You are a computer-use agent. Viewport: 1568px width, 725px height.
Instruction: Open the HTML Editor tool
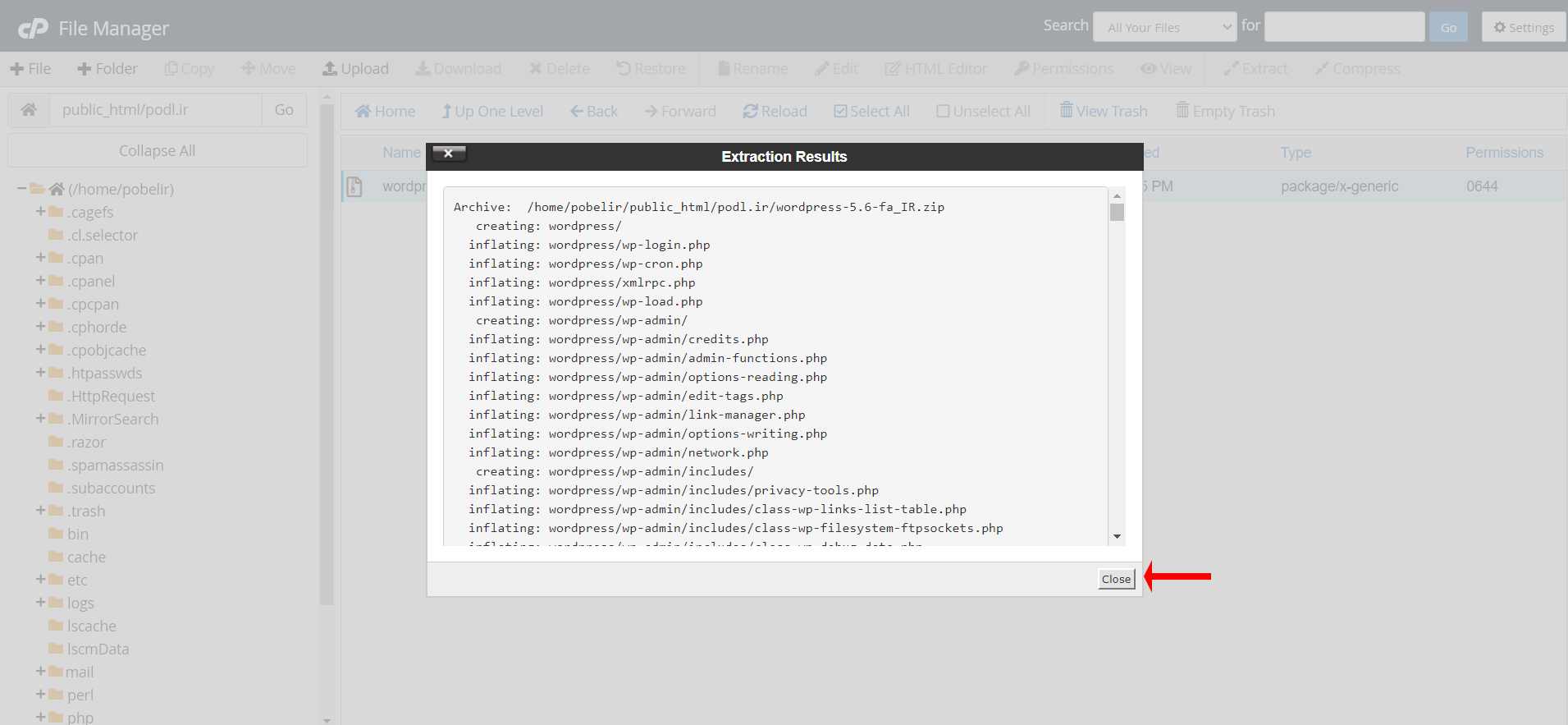pyautogui.click(x=936, y=69)
